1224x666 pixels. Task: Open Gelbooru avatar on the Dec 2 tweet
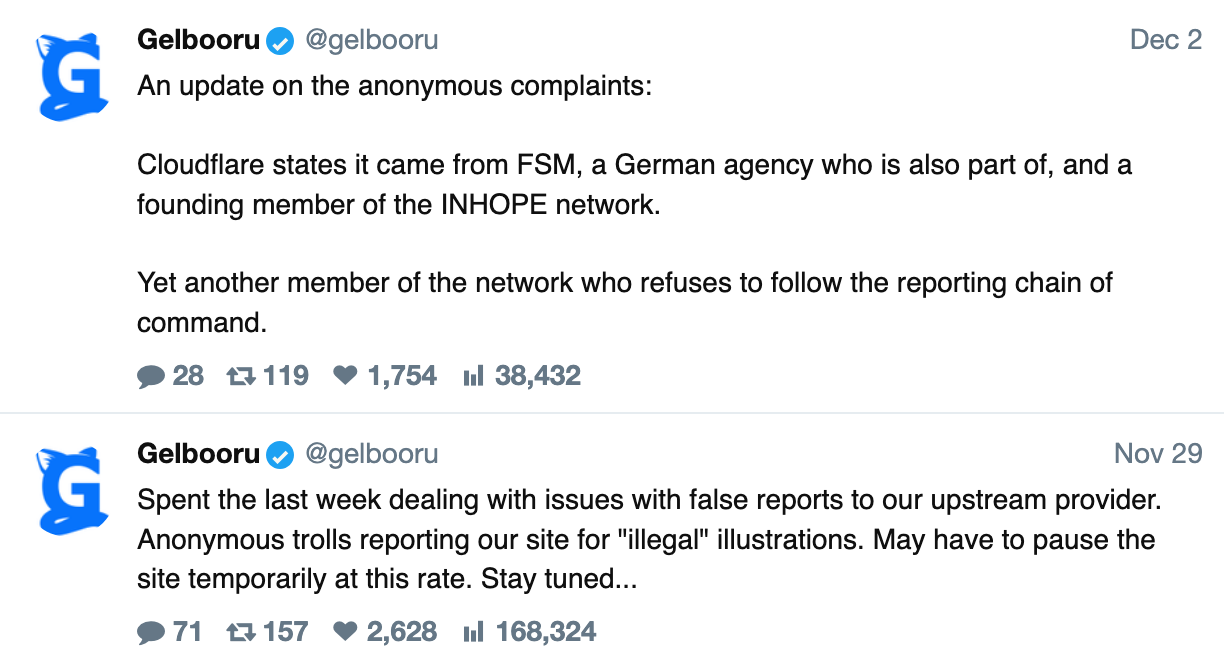[72, 76]
